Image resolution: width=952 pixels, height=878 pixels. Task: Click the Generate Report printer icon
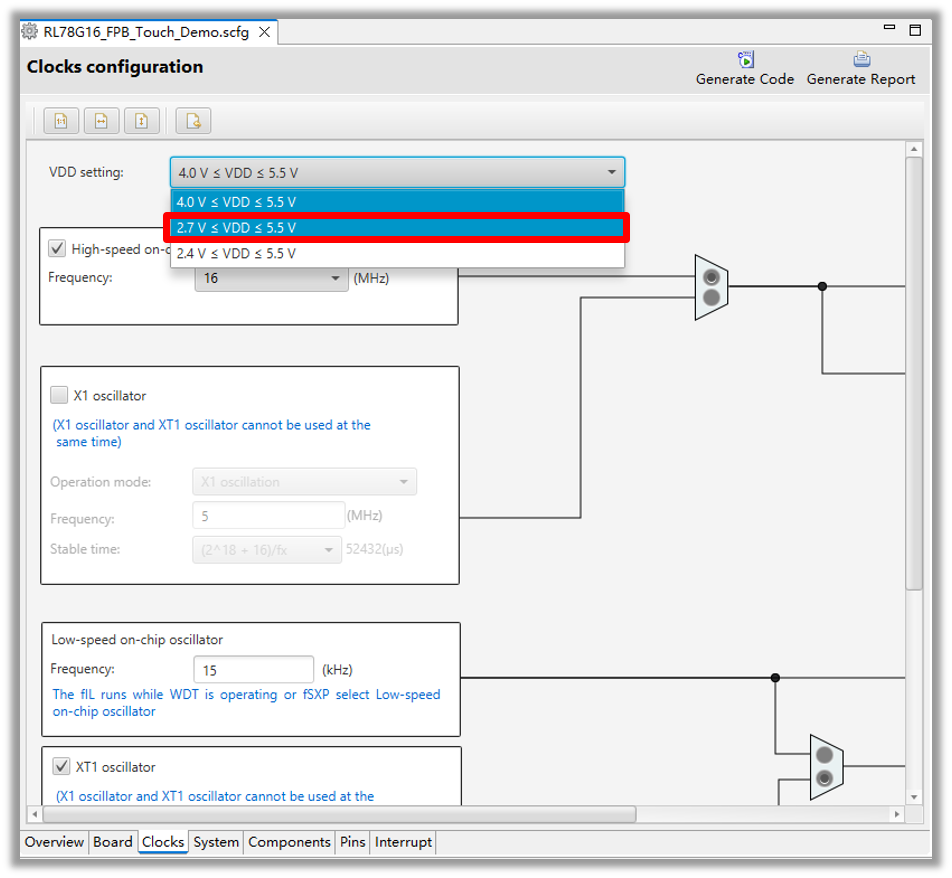click(x=861, y=60)
